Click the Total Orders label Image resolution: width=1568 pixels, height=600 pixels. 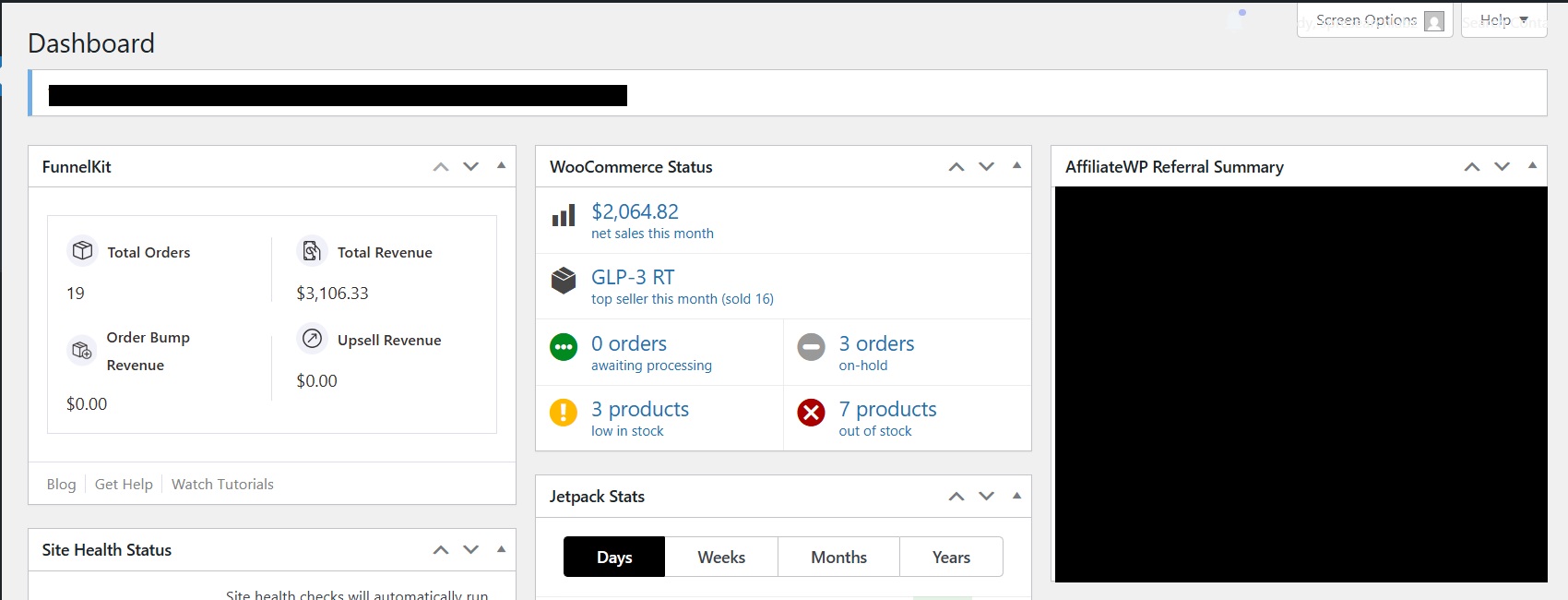tap(148, 253)
